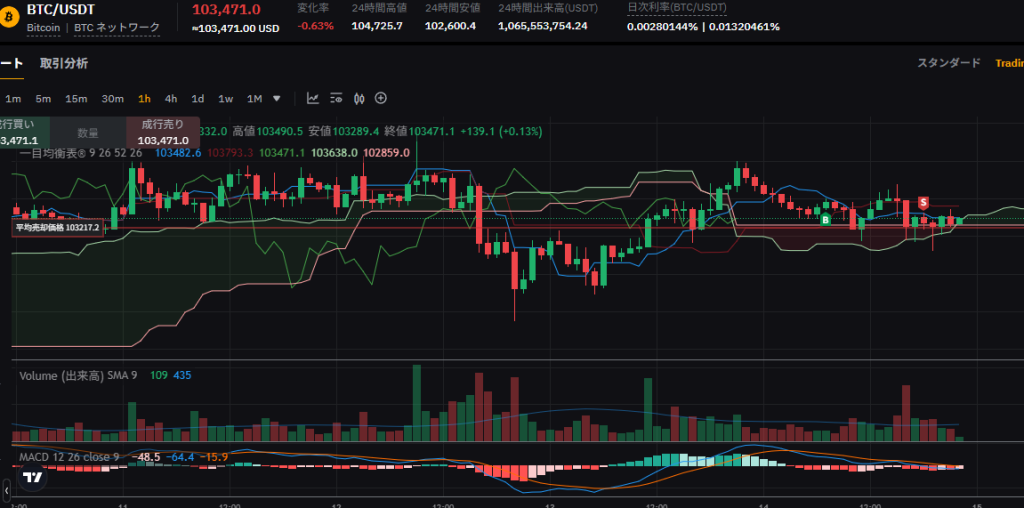Click the candlestick chart type icon
This screenshot has width=1024, height=508.
pos(358,98)
